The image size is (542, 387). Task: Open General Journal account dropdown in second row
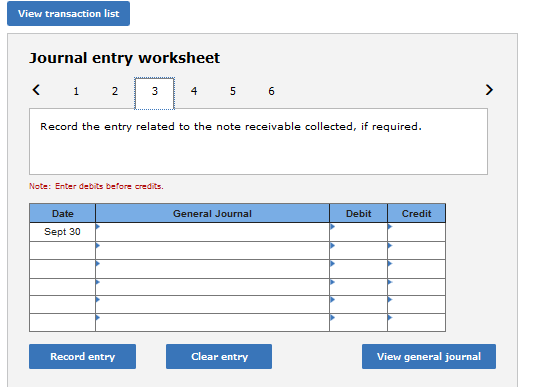(x=212, y=251)
